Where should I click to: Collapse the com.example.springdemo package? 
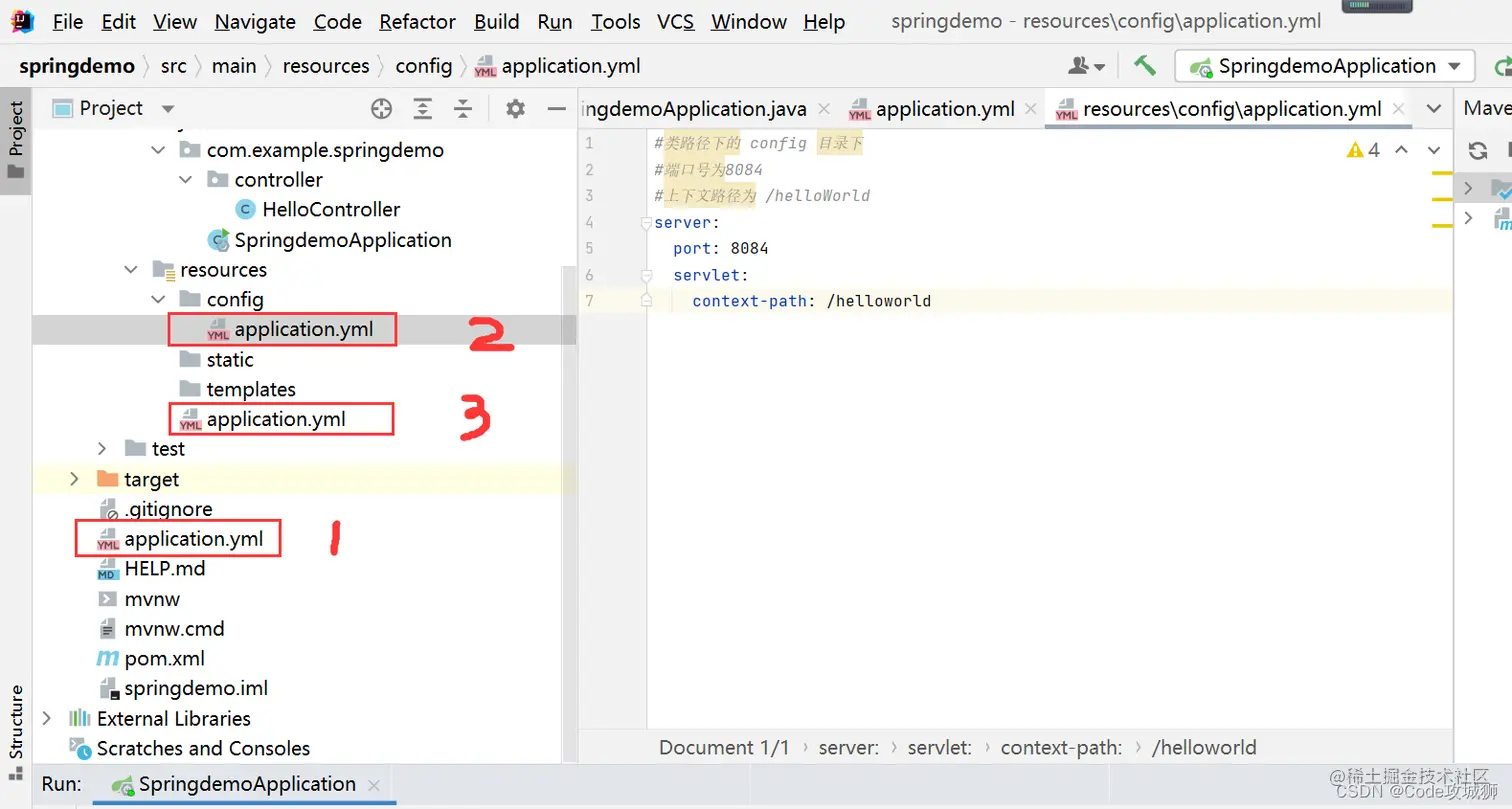tap(157, 151)
